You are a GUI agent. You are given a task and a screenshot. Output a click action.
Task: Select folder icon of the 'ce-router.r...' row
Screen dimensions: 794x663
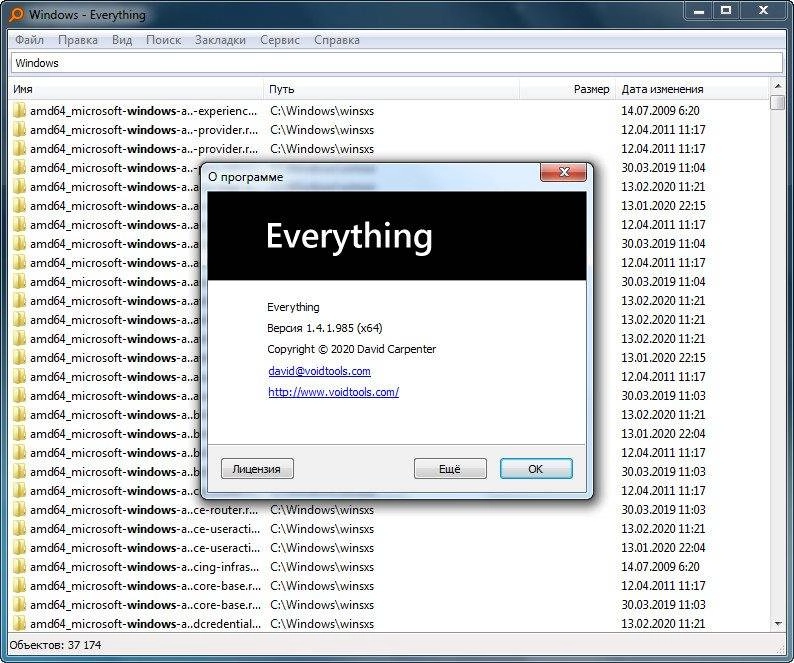(19, 510)
